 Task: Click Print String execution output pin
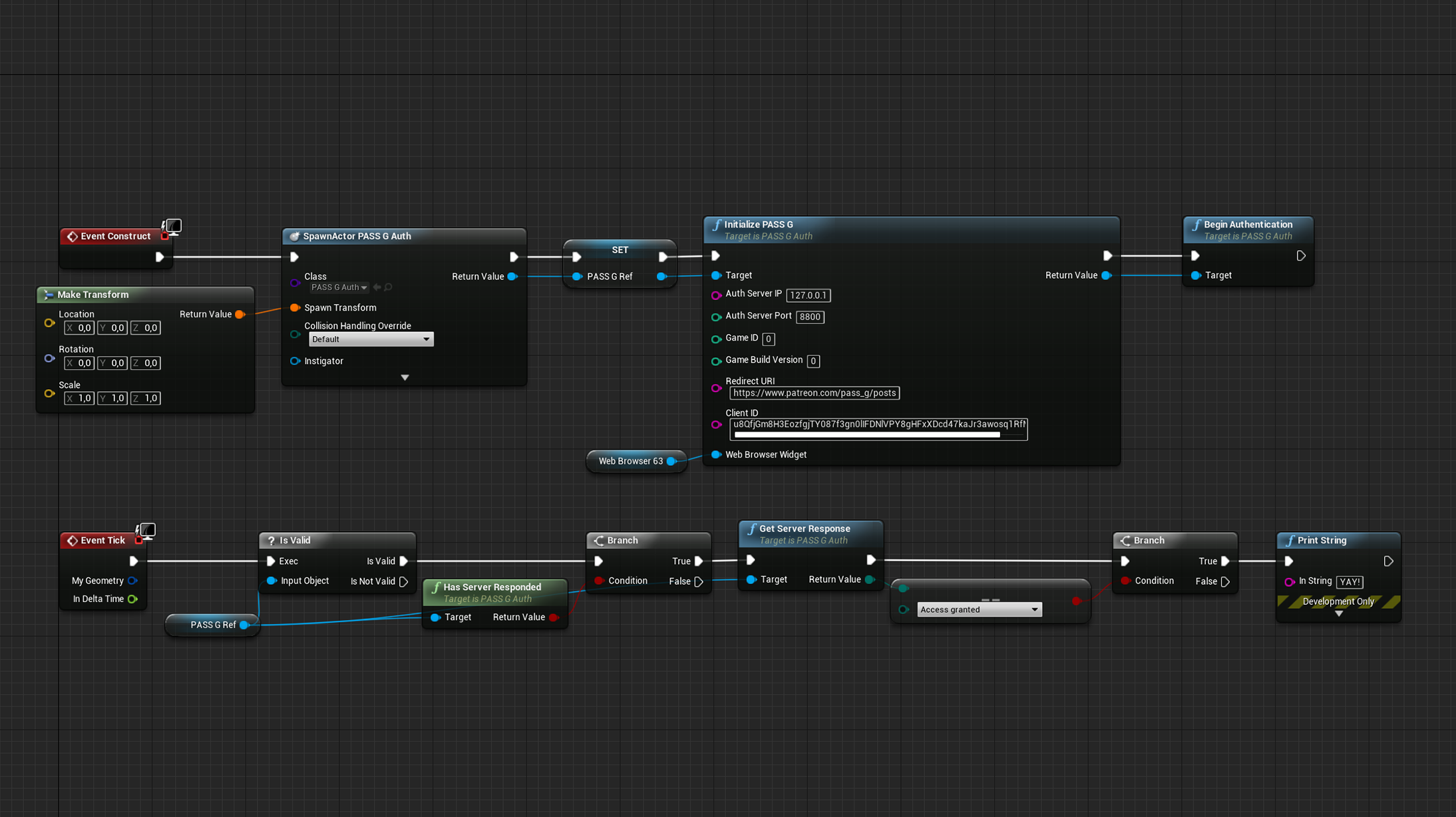coord(1388,561)
